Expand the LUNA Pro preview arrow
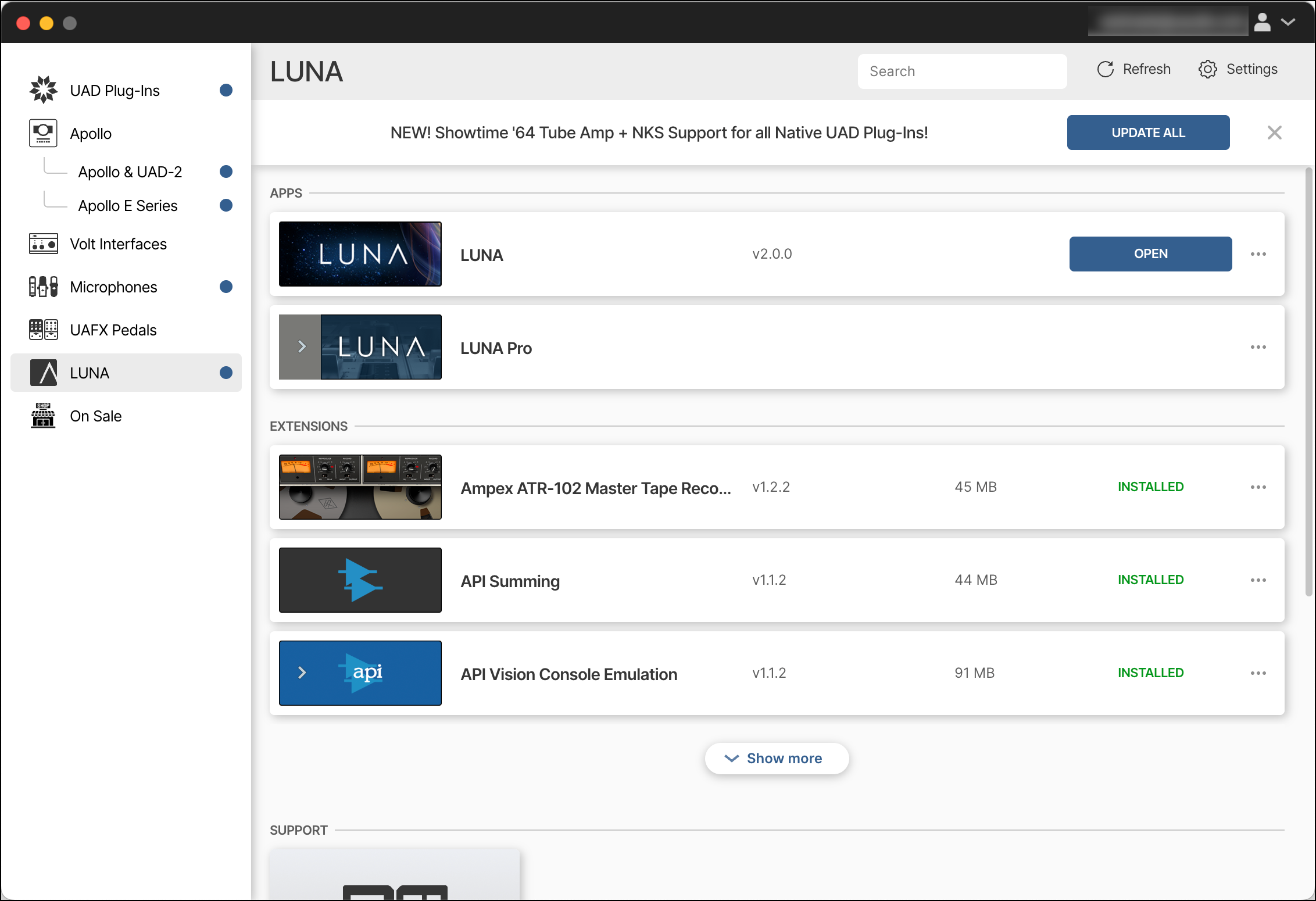1316x901 pixels. (x=302, y=347)
